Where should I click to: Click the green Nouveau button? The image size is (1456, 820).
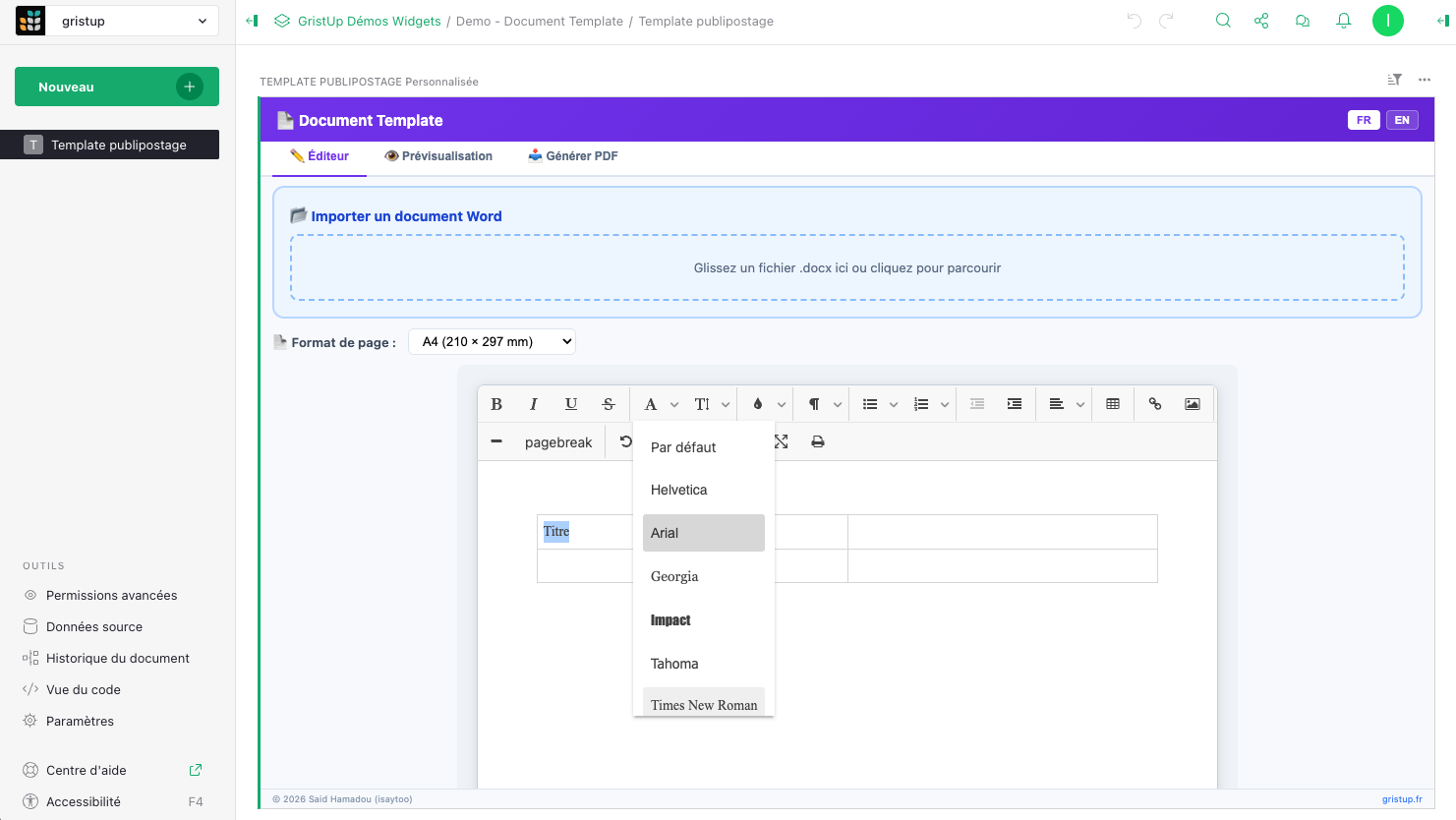[116, 88]
